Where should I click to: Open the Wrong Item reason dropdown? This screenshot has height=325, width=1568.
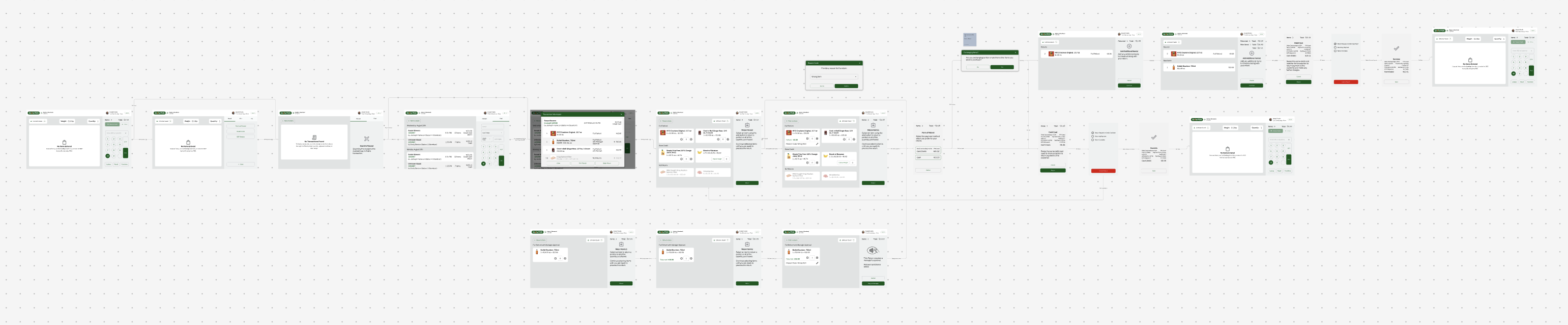click(x=834, y=77)
